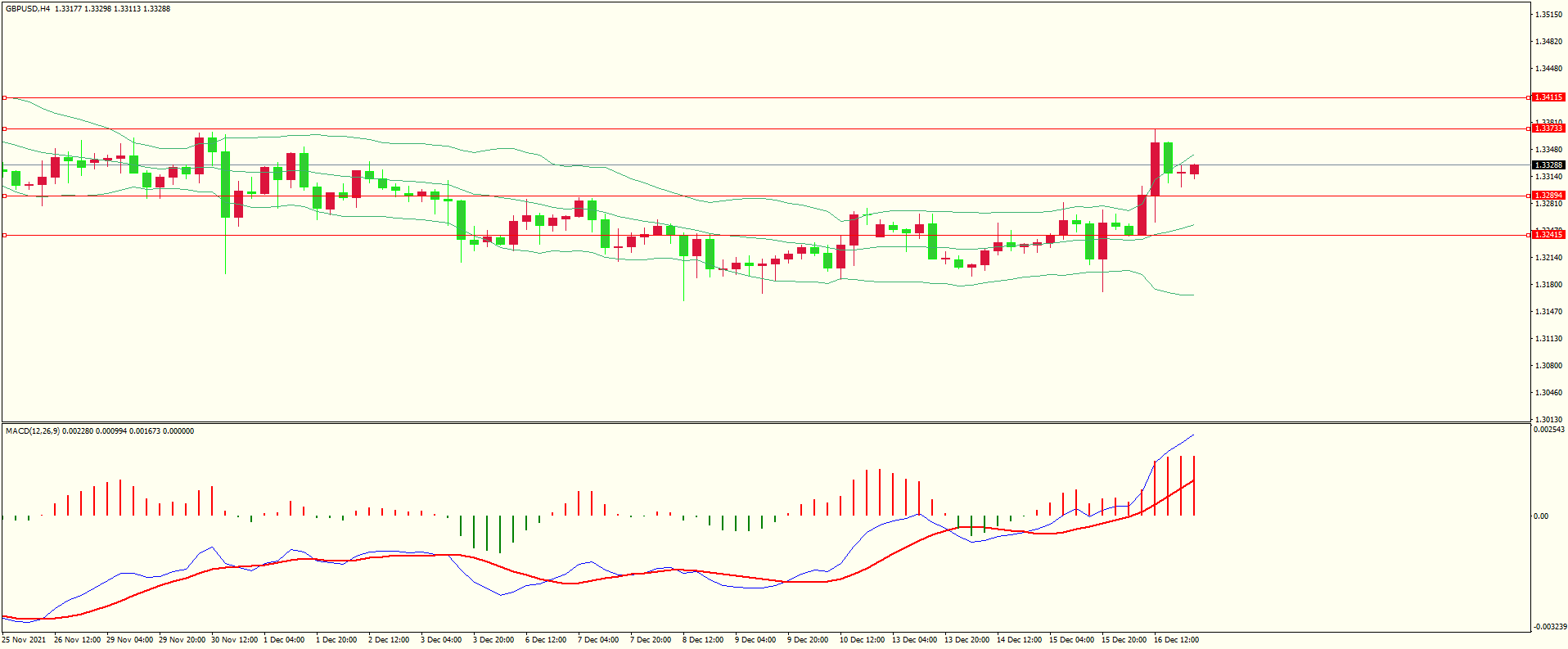Click the 13 Dec 04:00 time label
Viewport: 1568px width, 649px height.
pos(914,640)
